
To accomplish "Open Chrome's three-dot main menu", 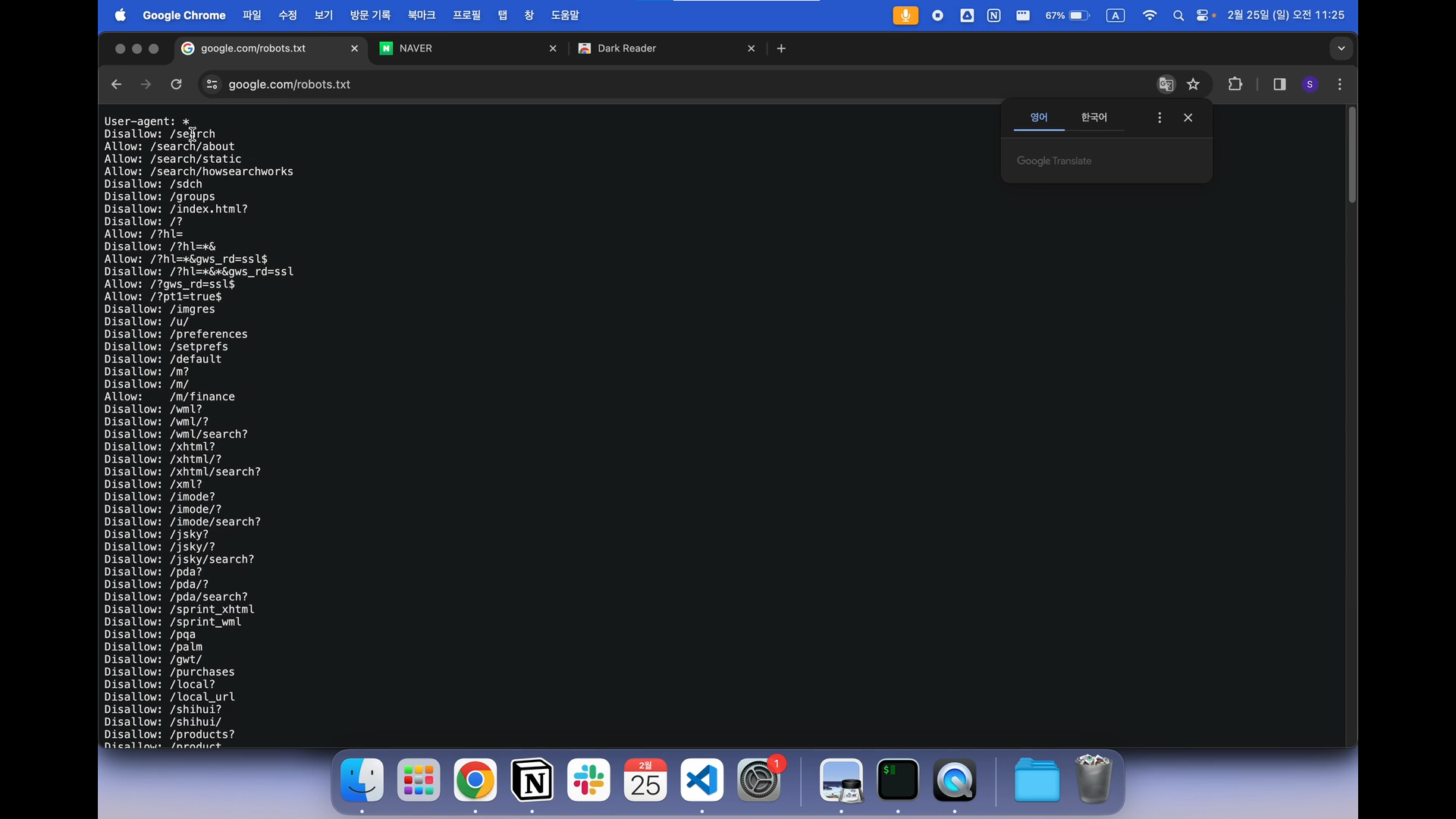I will click(1340, 84).
